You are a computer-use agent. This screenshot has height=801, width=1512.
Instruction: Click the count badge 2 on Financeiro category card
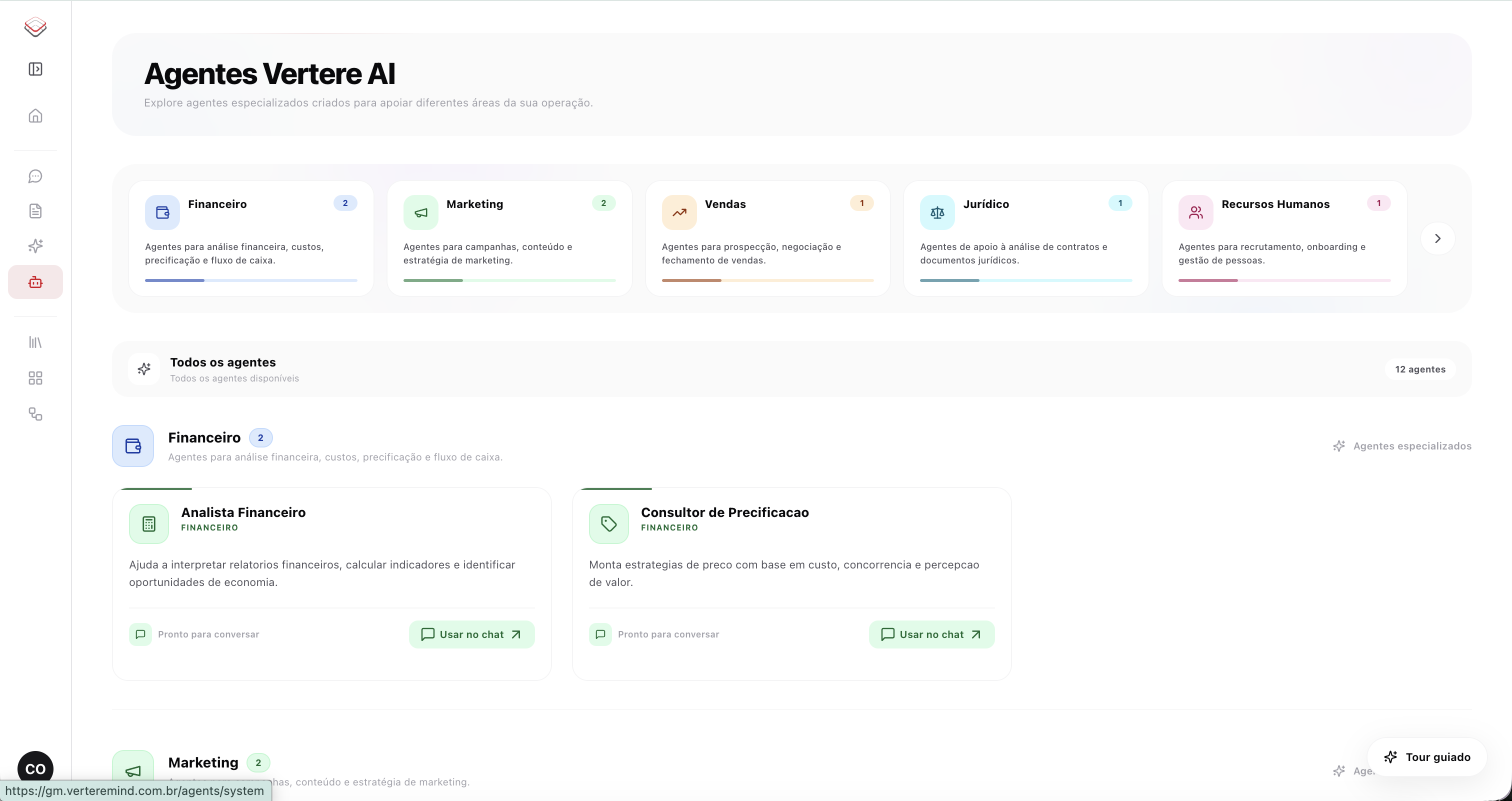tap(345, 203)
